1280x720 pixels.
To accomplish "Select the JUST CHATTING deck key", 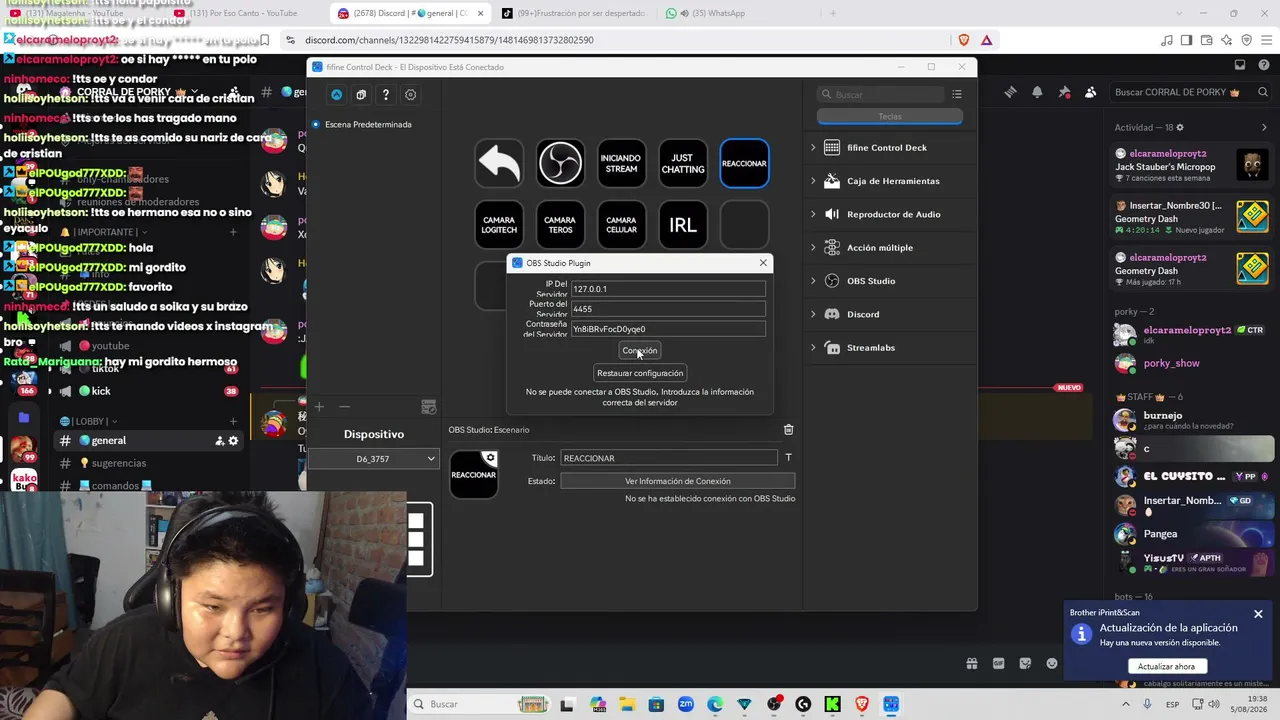I will pos(682,163).
